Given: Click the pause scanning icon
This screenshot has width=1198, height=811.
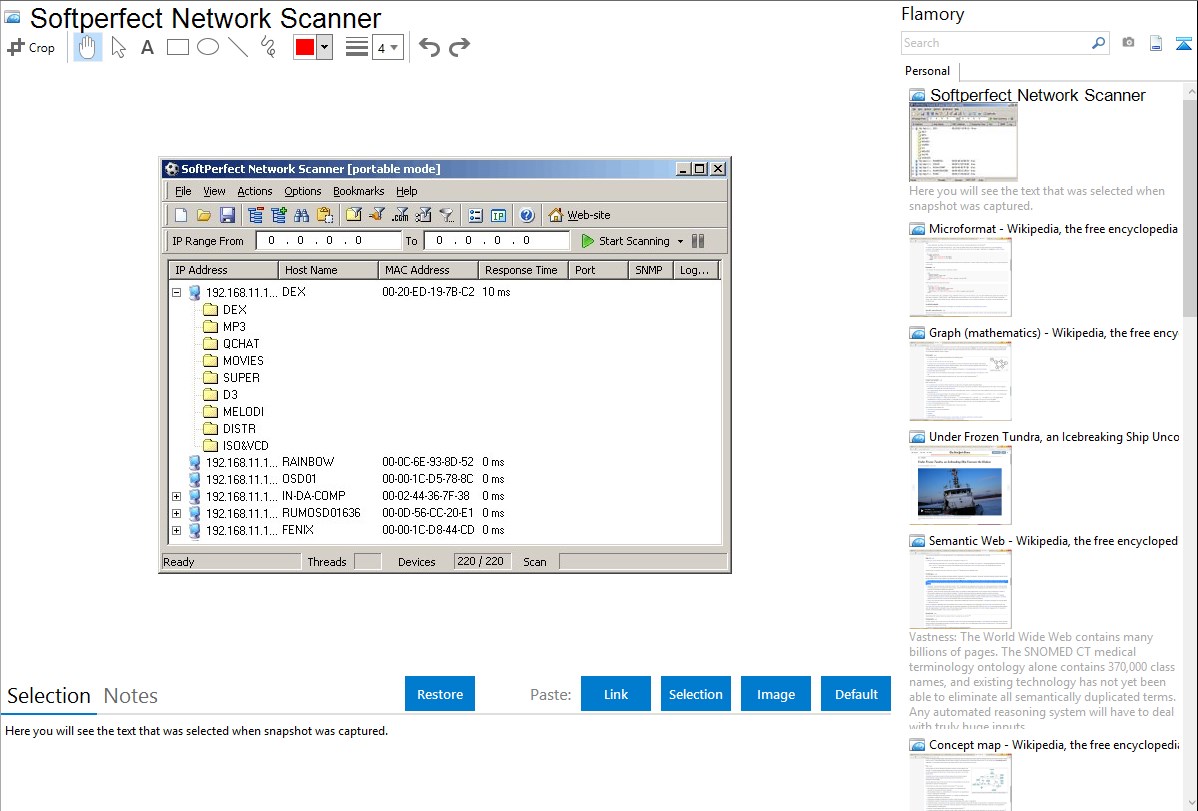Looking at the screenshot, I should pyautogui.click(x=698, y=241).
